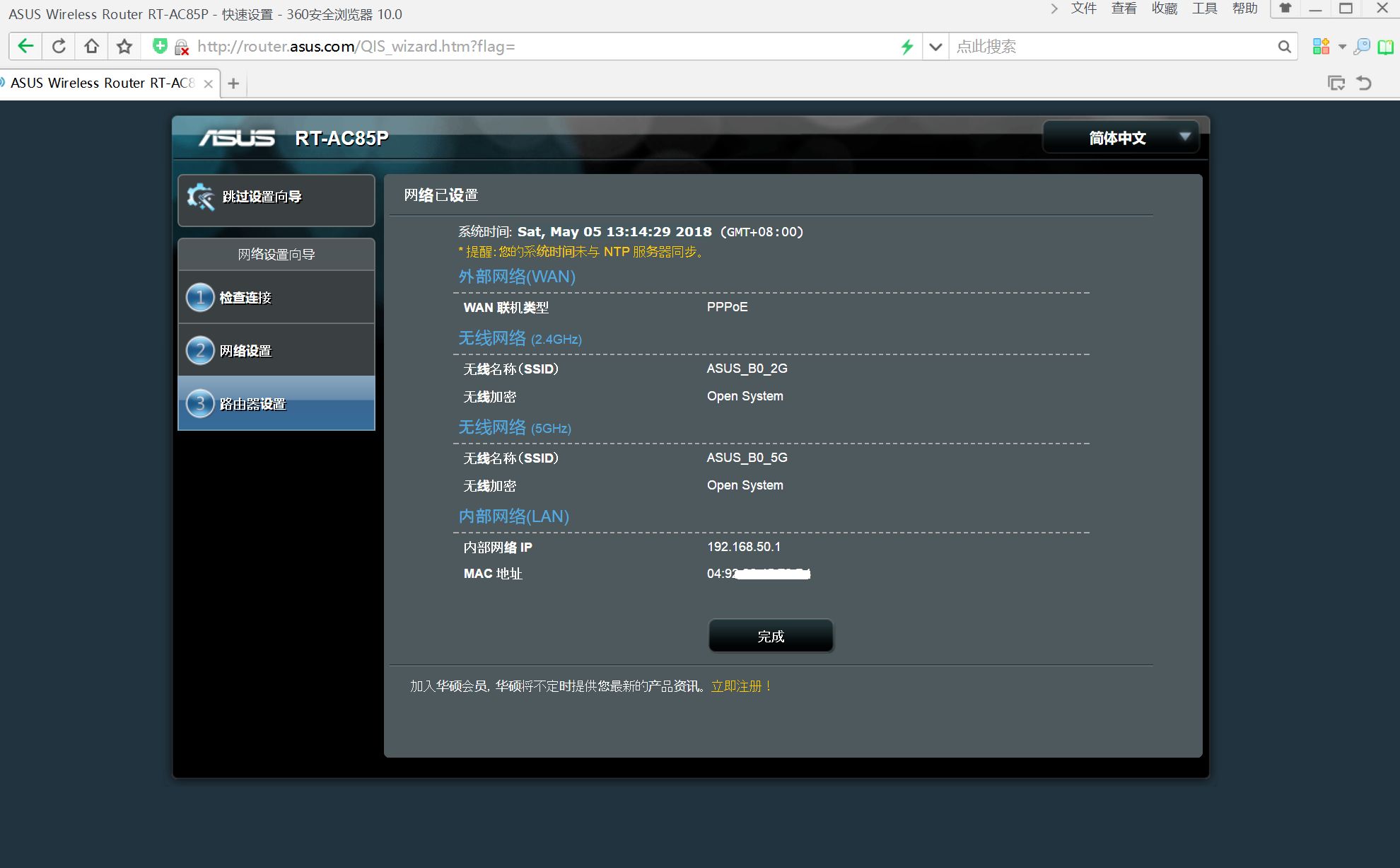
Task: Reload the page with the refresh icon
Action: (59, 47)
